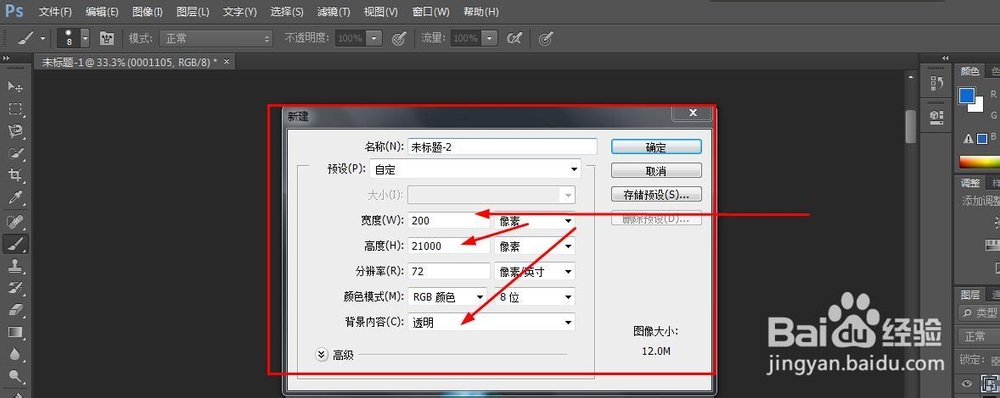Screen dimensions: 1000x398
Task: Open the 模式 blend mode dropdown
Action: (216, 38)
